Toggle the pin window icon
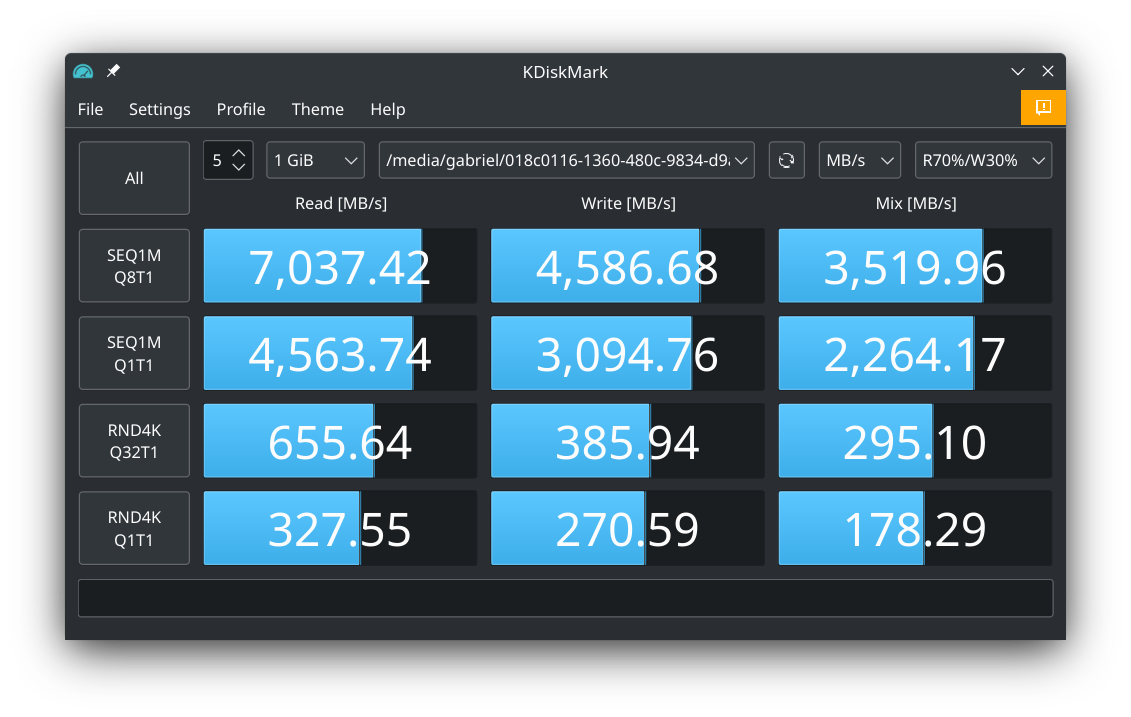 (x=113, y=72)
